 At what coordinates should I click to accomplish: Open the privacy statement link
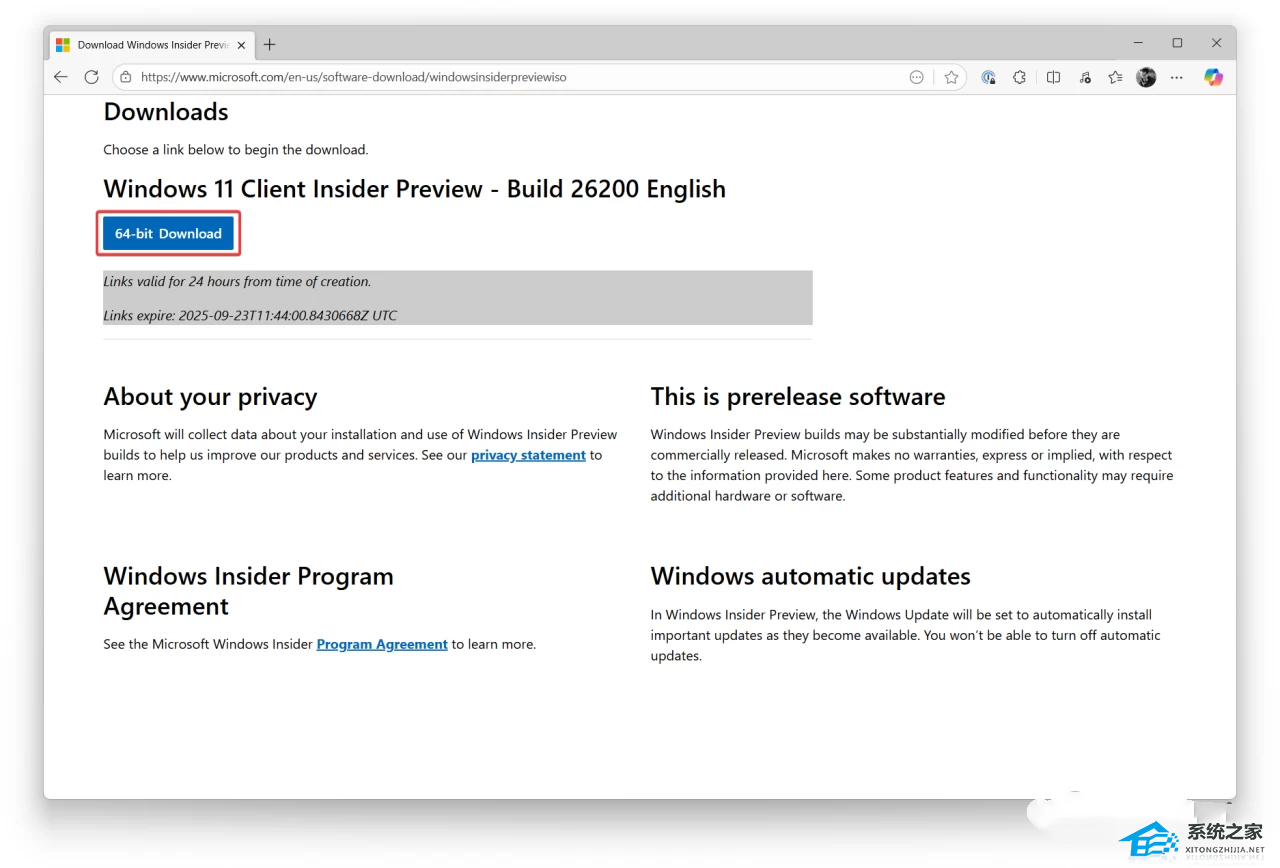point(528,456)
